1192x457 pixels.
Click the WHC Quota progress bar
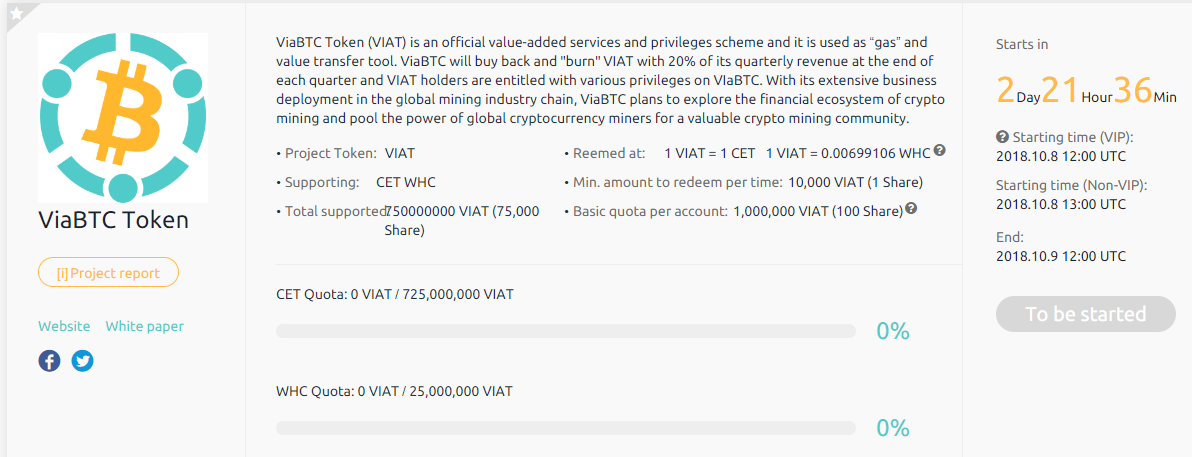565,428
